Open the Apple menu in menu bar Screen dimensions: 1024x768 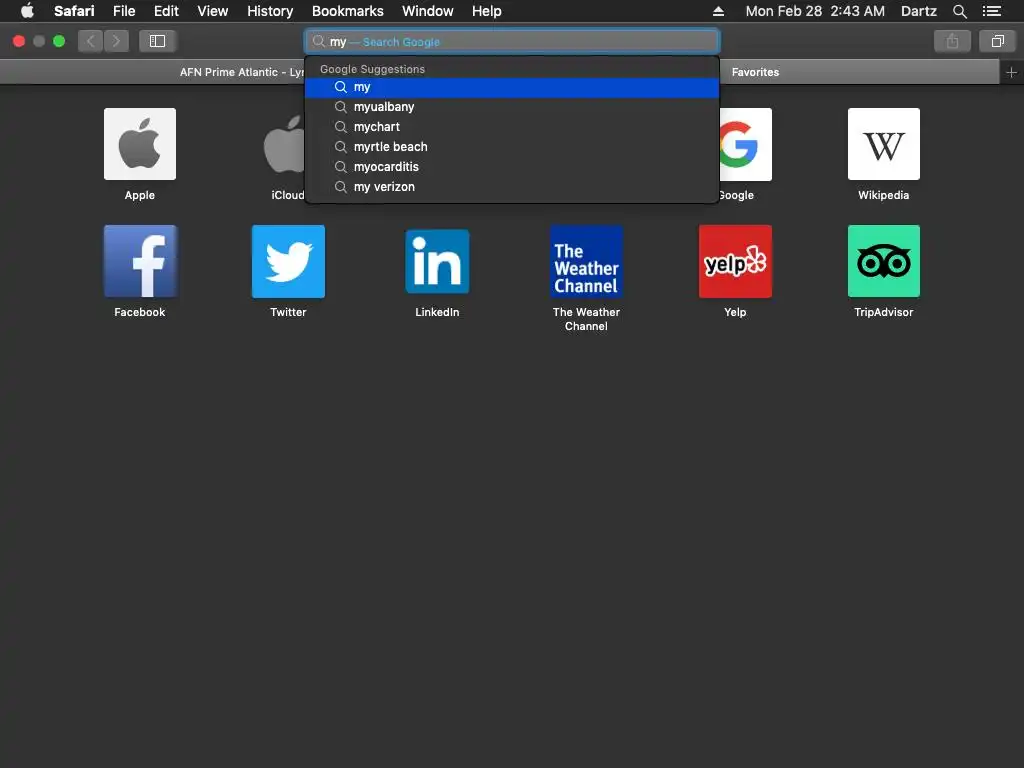point(27,11)
